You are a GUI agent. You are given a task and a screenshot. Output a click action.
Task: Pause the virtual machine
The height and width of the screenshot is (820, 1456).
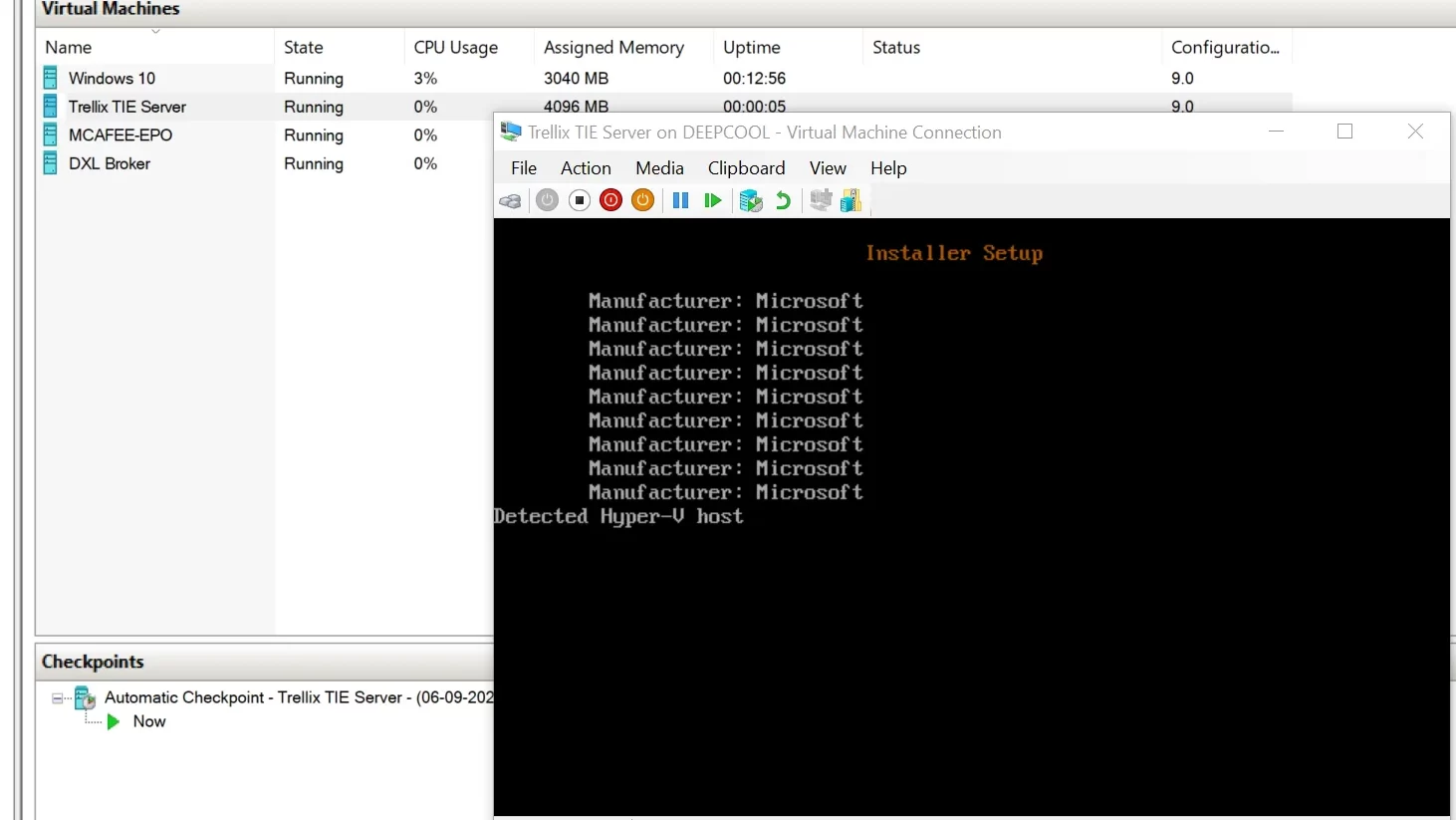pos(680,200)
